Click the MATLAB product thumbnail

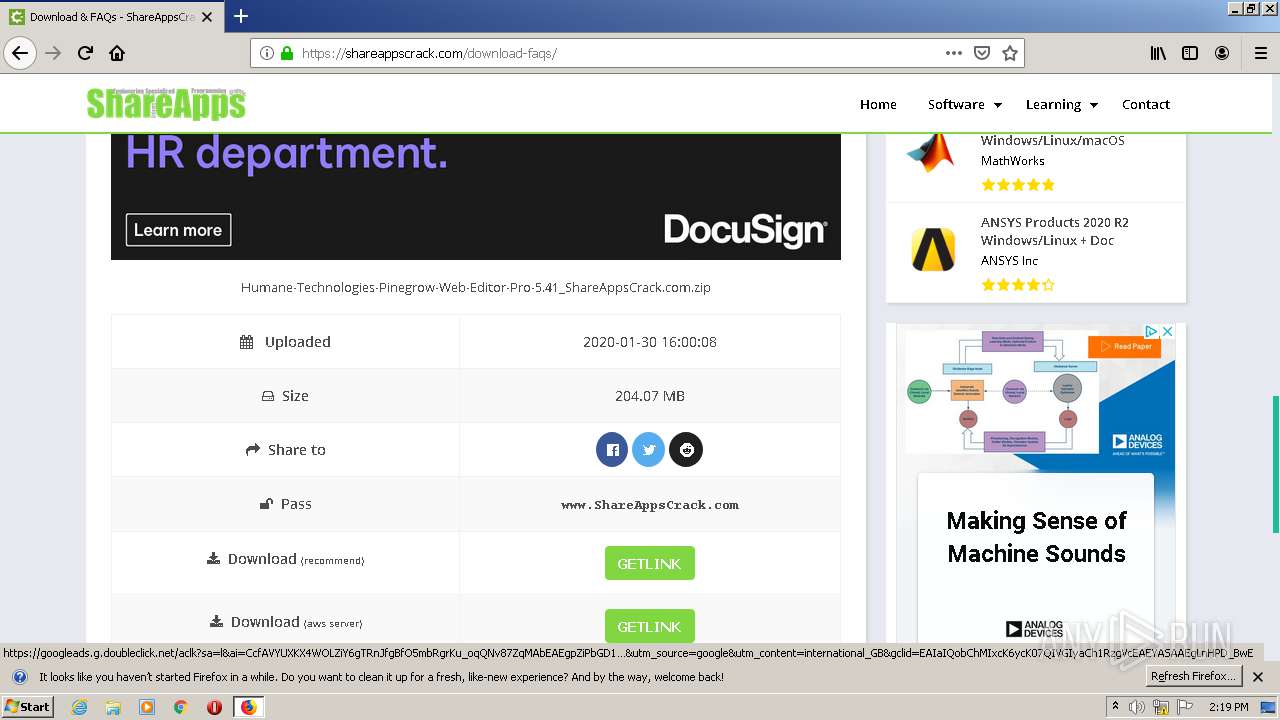tap(931, 152)
